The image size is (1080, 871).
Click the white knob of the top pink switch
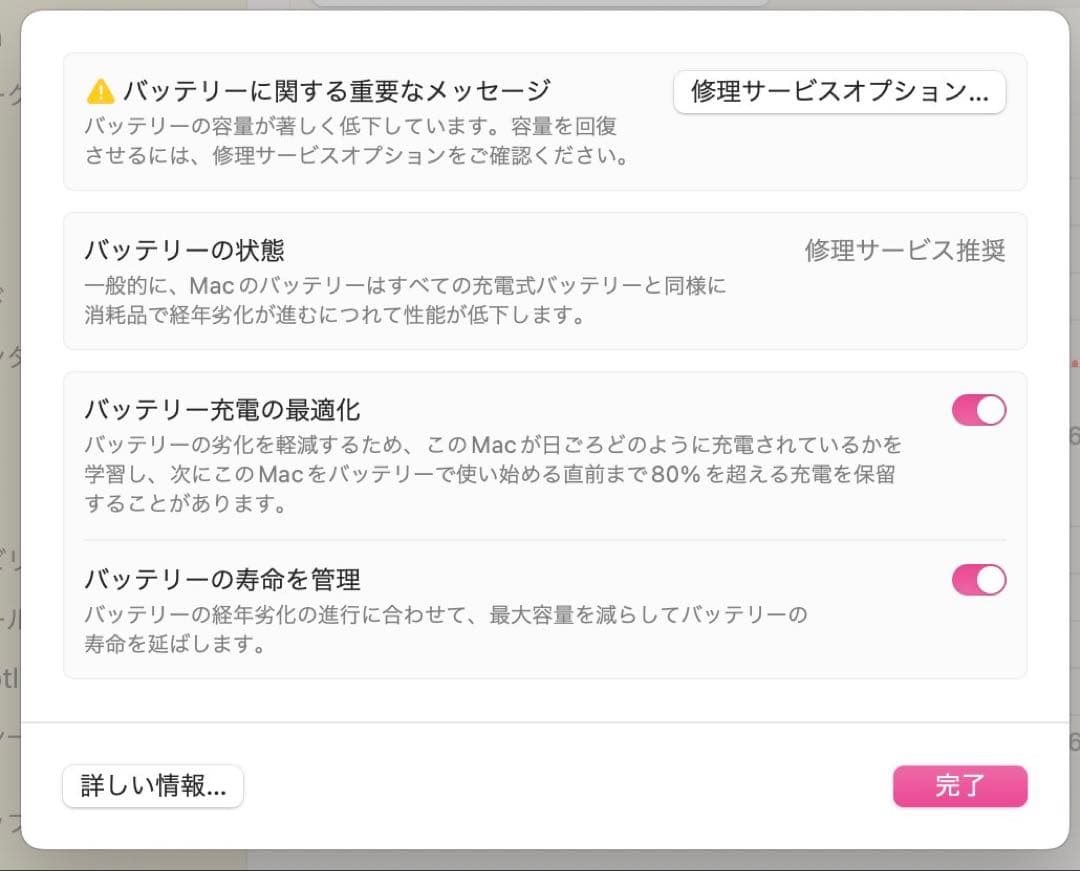[989, 410]
